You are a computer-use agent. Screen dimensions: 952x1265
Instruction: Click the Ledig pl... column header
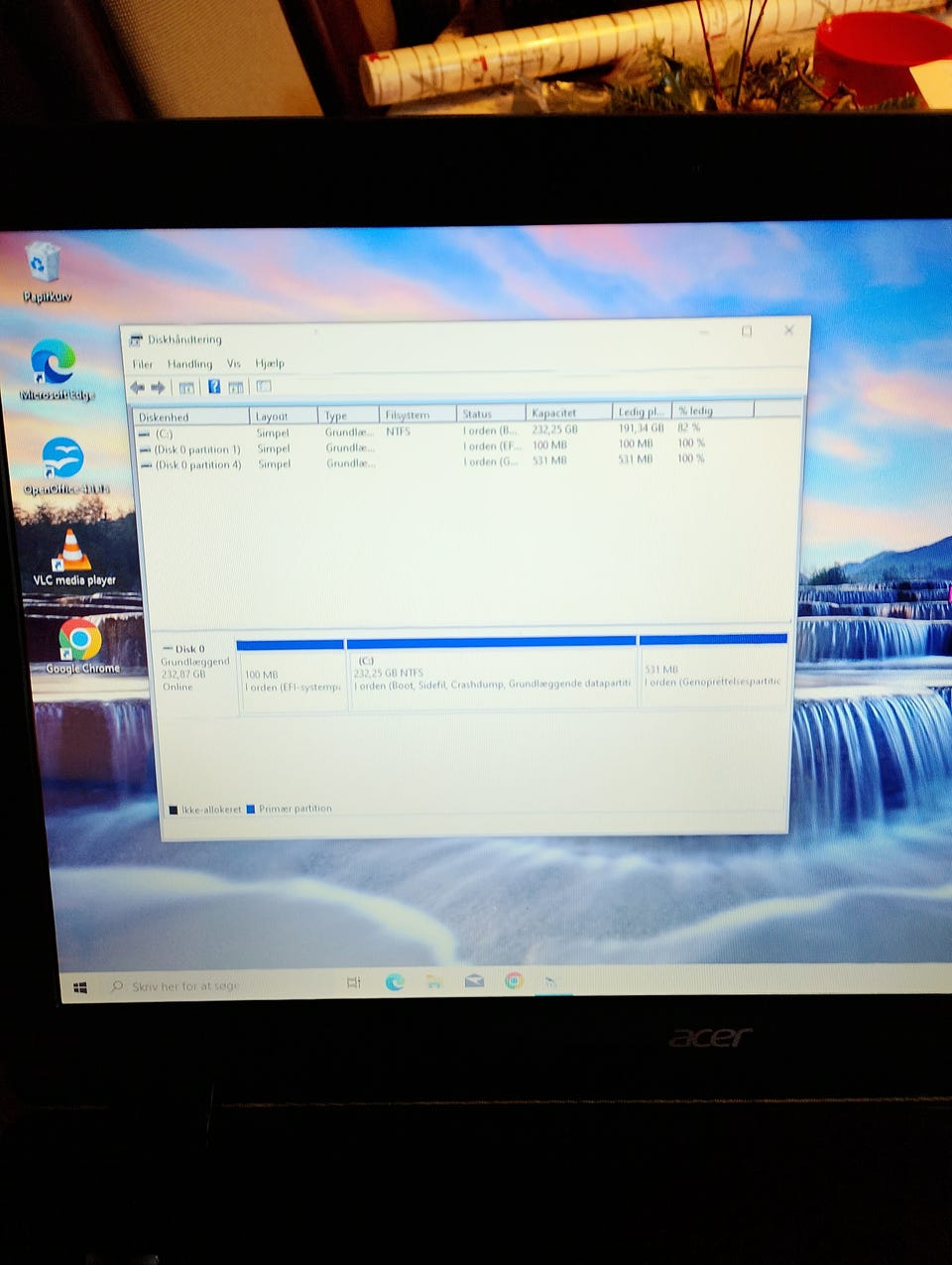(x=642, y=411)
